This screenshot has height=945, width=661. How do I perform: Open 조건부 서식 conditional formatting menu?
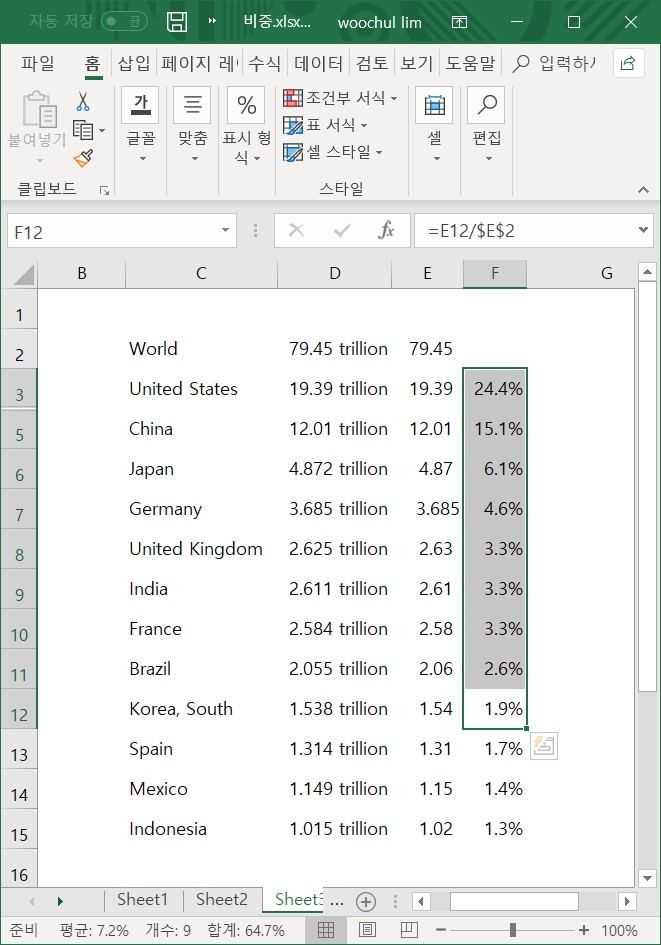[341, 98]
